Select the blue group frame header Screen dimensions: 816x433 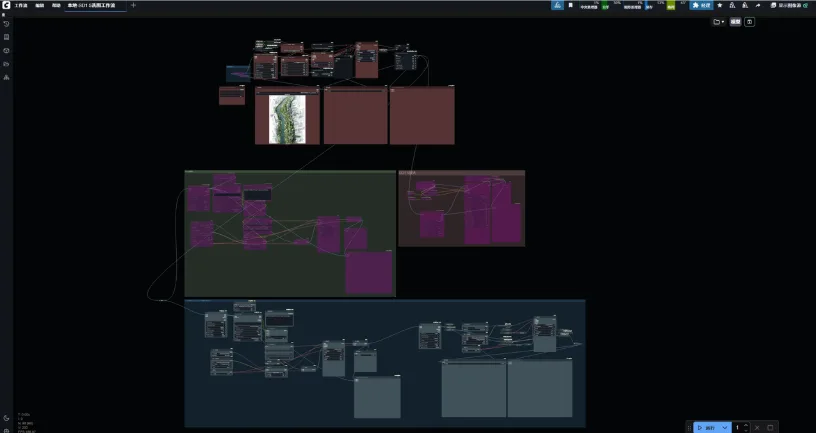coord(385,301)
